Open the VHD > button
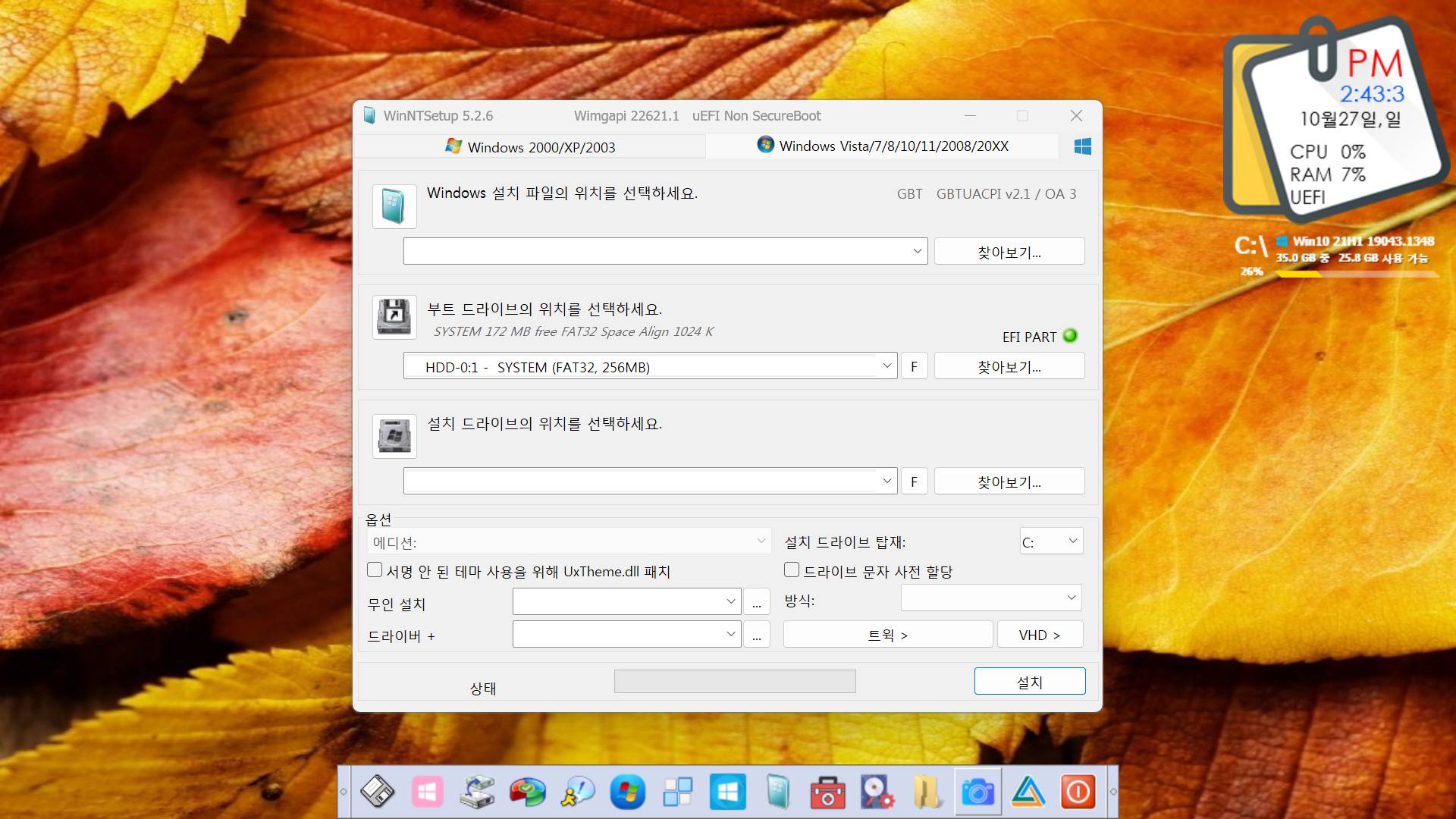Image resolution: width=1456 pixels, height=819 pixels. pyautogui.click(x=1040, y=635)
